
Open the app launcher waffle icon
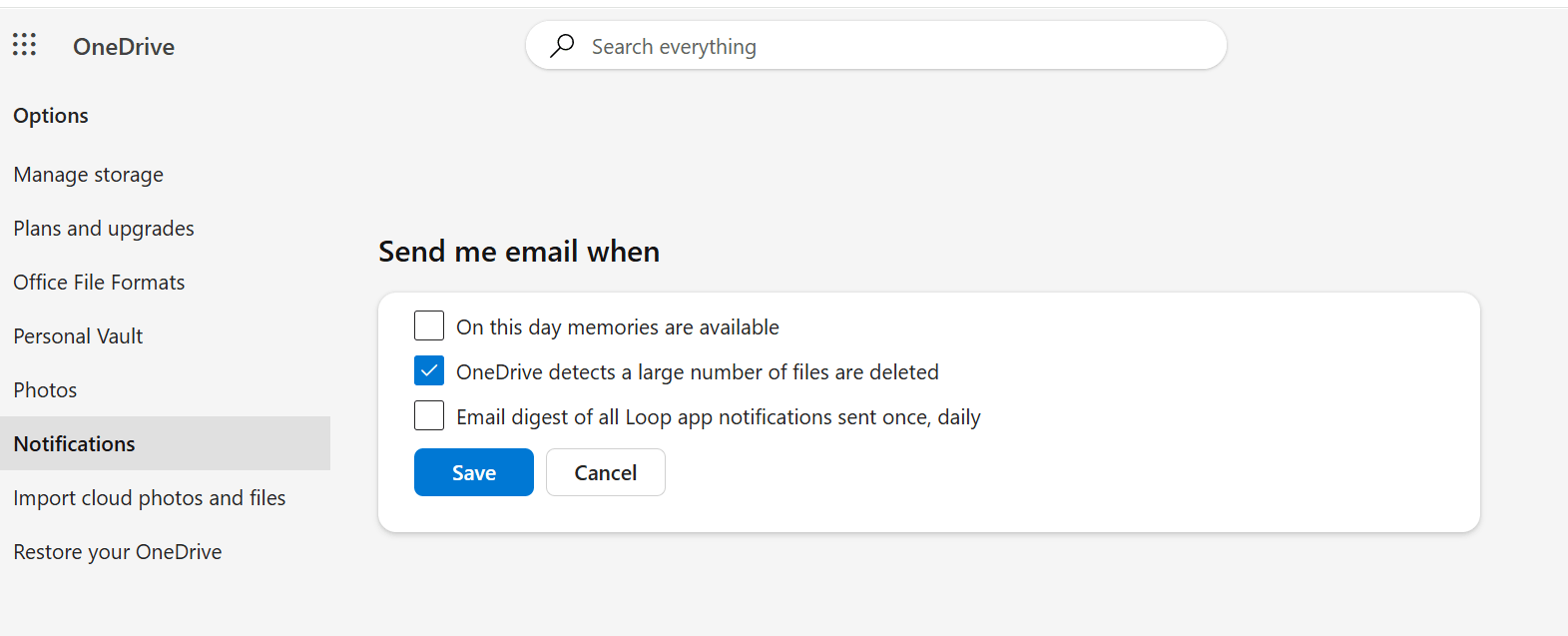click(x=24, y=45)
